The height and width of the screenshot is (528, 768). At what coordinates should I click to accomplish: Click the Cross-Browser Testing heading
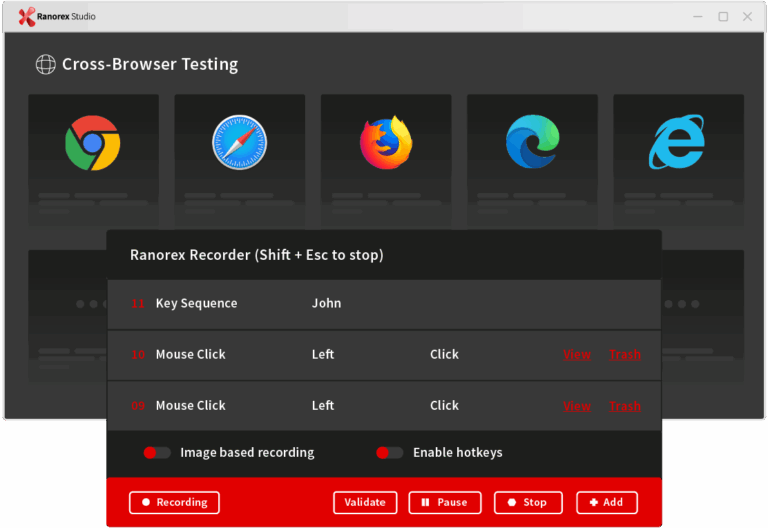click(150, 64)
